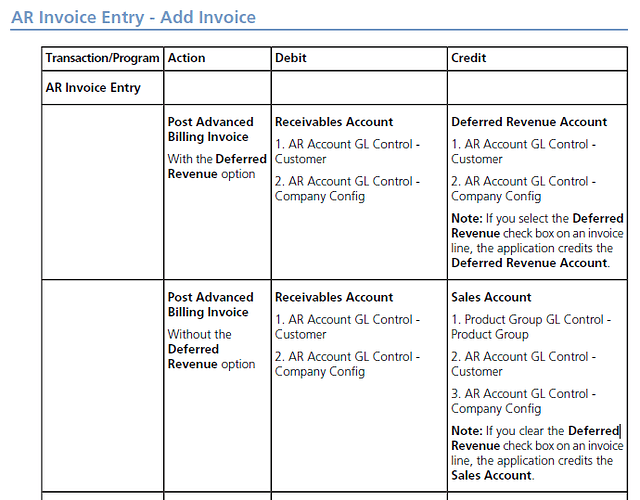This screenshot has height=500, width=640.
Task: Select the Transaction/Program column header
Action: (x=102, y=58)
